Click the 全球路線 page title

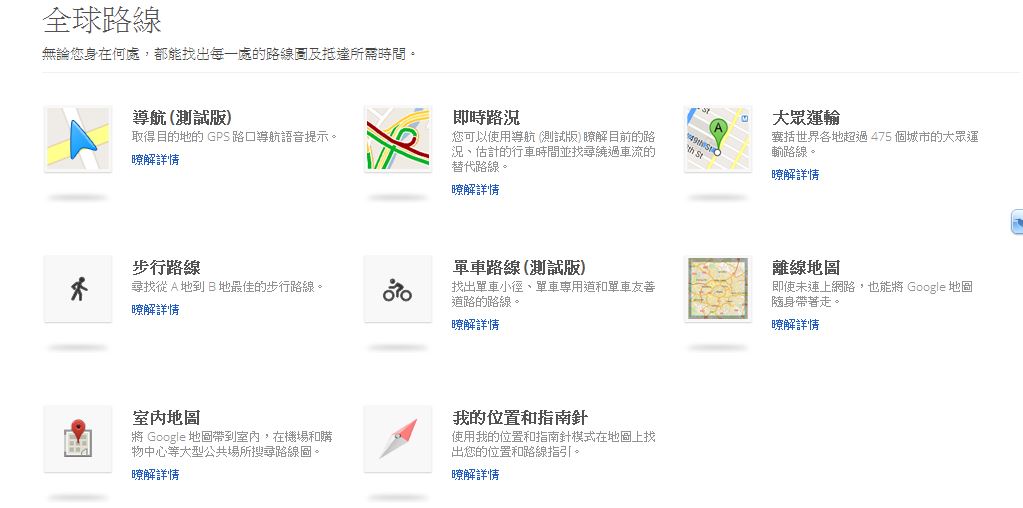point(102,20)
